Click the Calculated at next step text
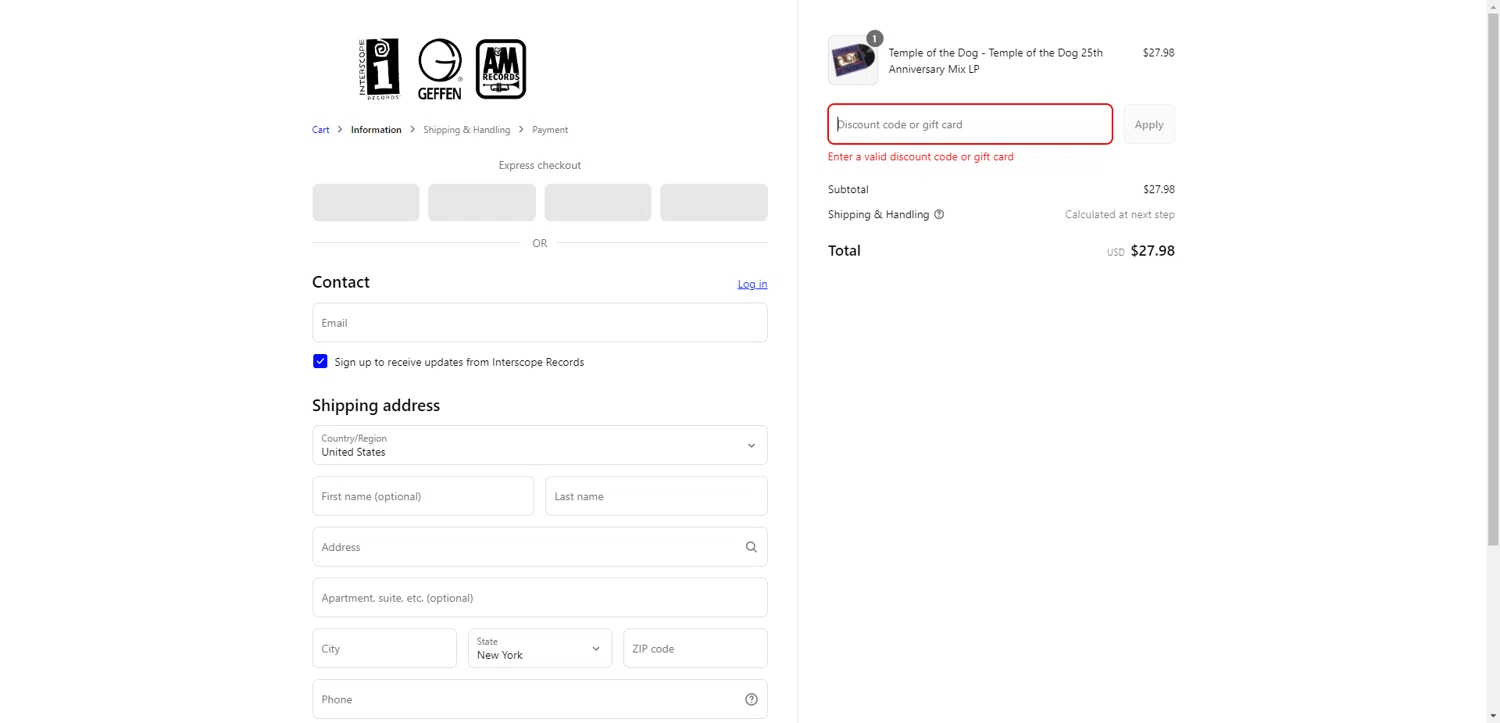This screenshot has width=1500, height=723. pyautogui.click(x=1120, y=215)
